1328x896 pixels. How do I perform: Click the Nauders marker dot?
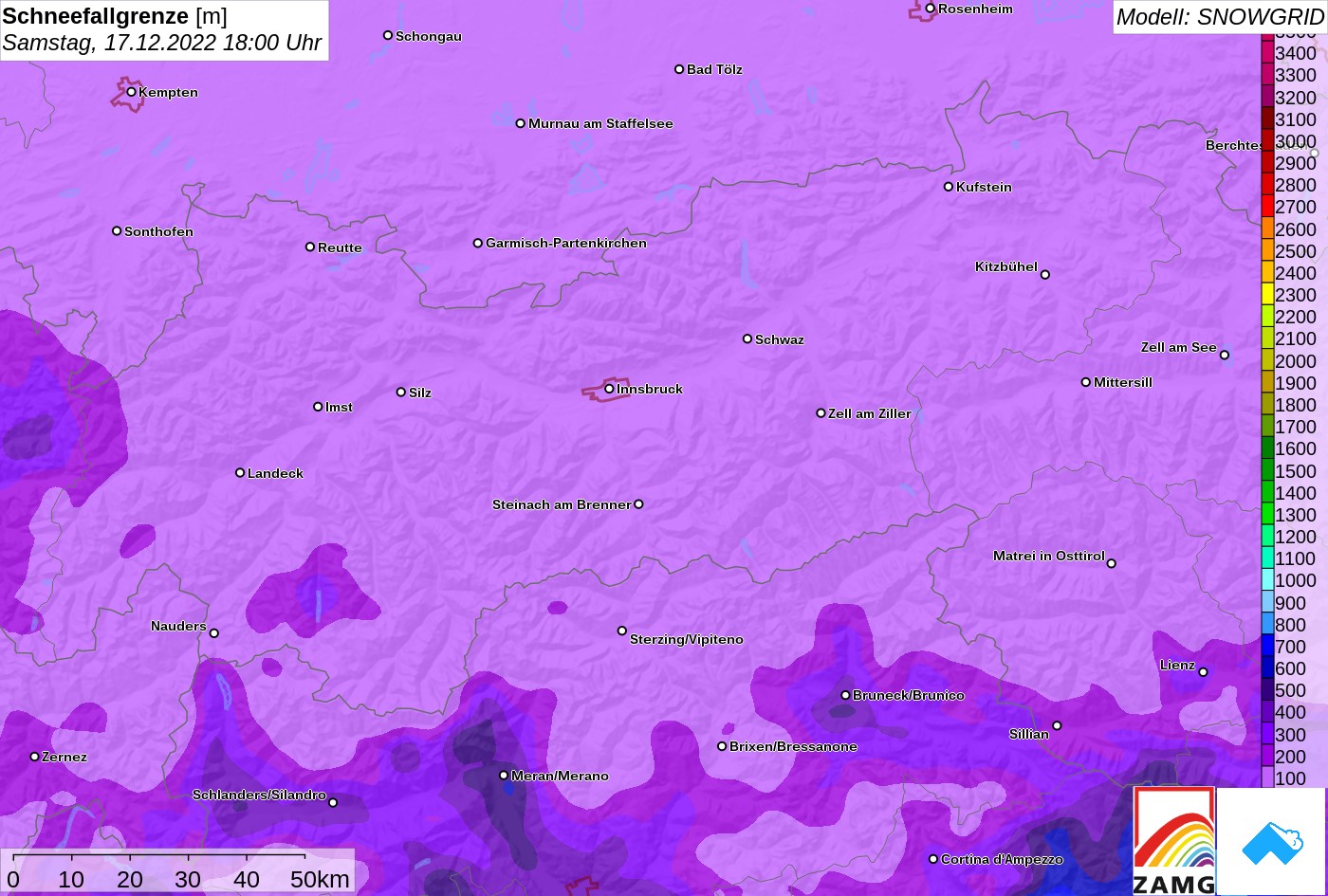coord(213,633)
